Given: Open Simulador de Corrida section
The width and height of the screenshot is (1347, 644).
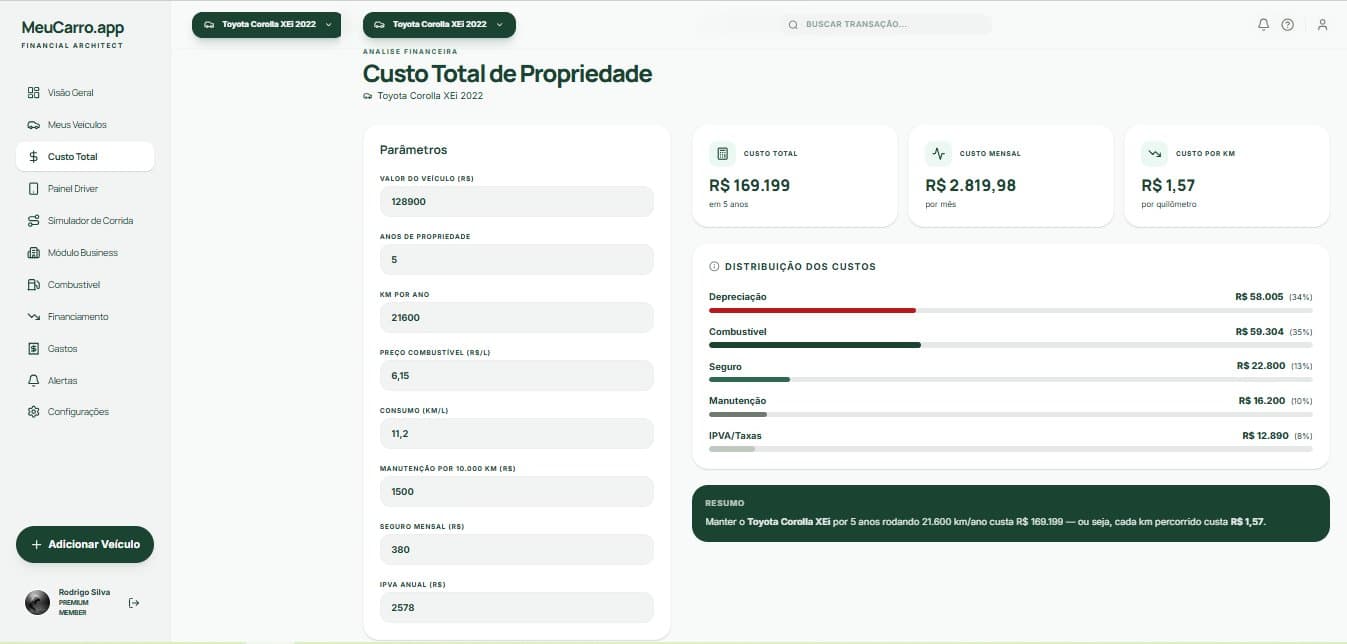Looking at the screenshot, I should click(85, 221).
